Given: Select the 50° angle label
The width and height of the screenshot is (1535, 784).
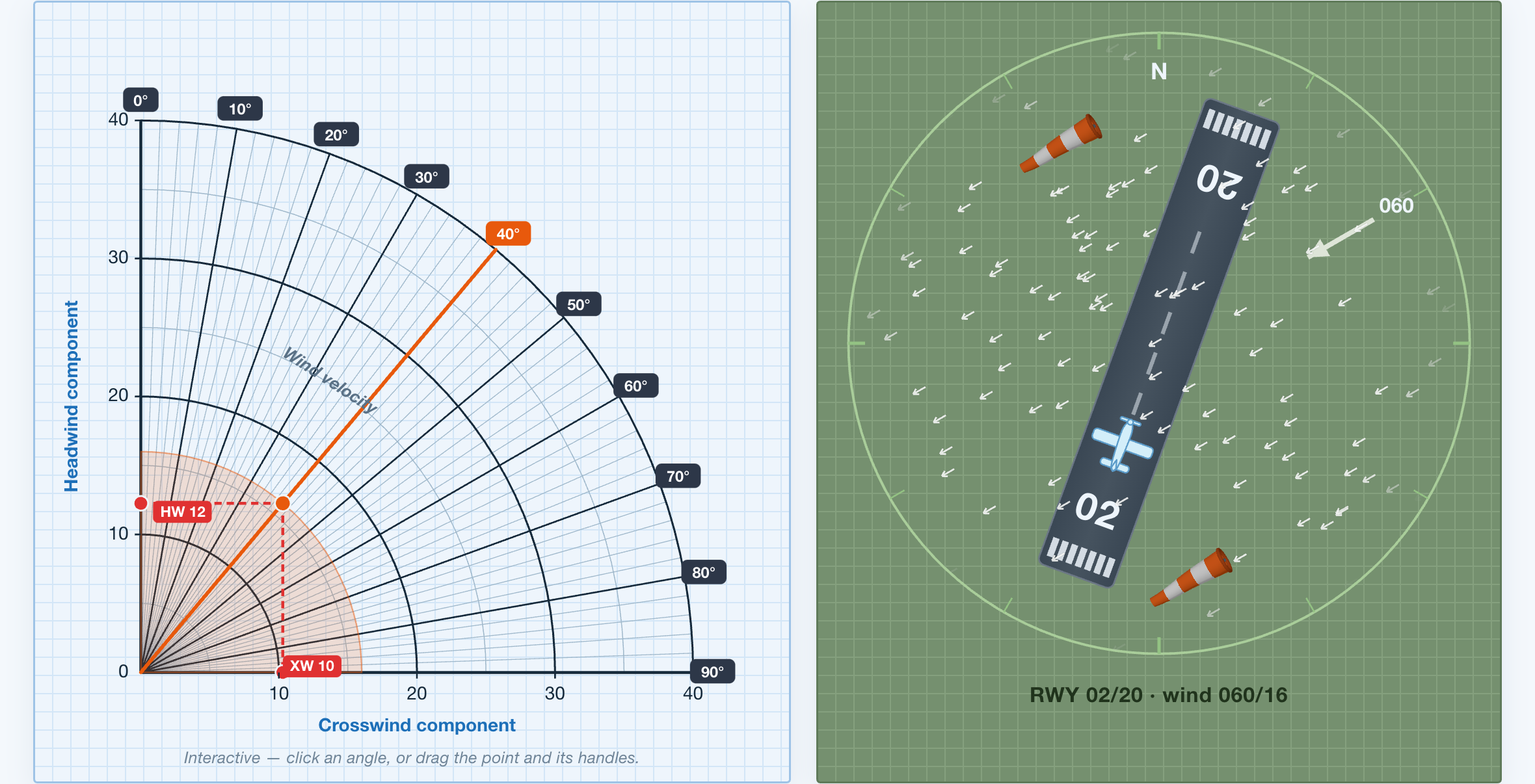Looking at the screenshot, I should [578, 304].
